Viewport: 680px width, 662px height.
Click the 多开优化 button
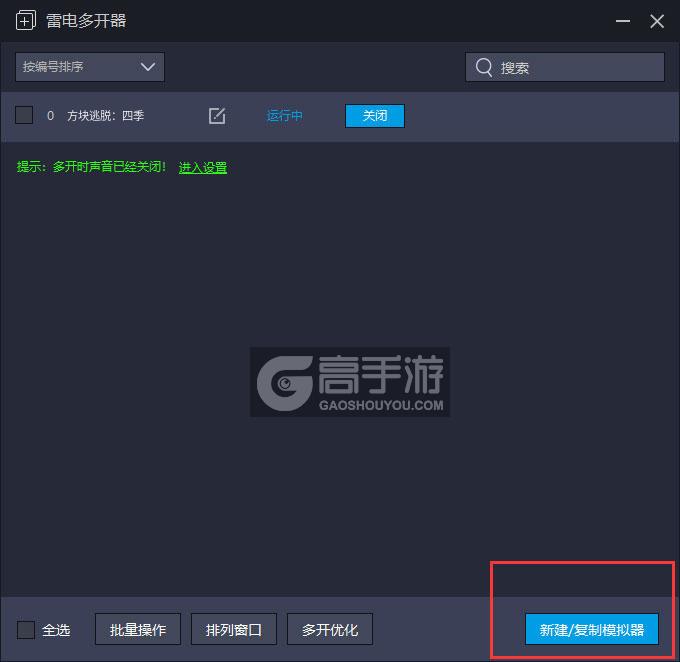(x=330, y=629)
